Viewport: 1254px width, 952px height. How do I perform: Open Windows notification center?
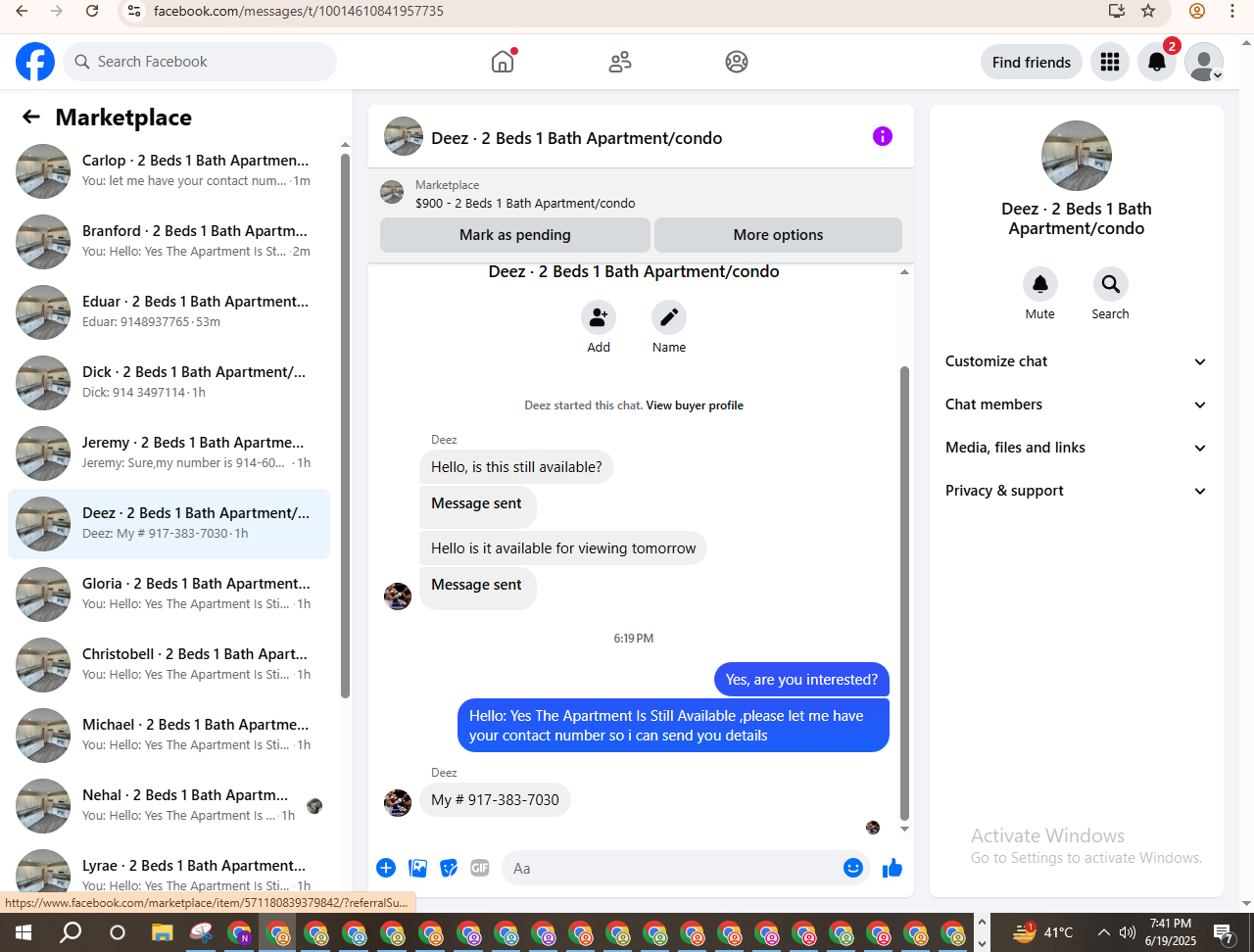(1225, 932)
